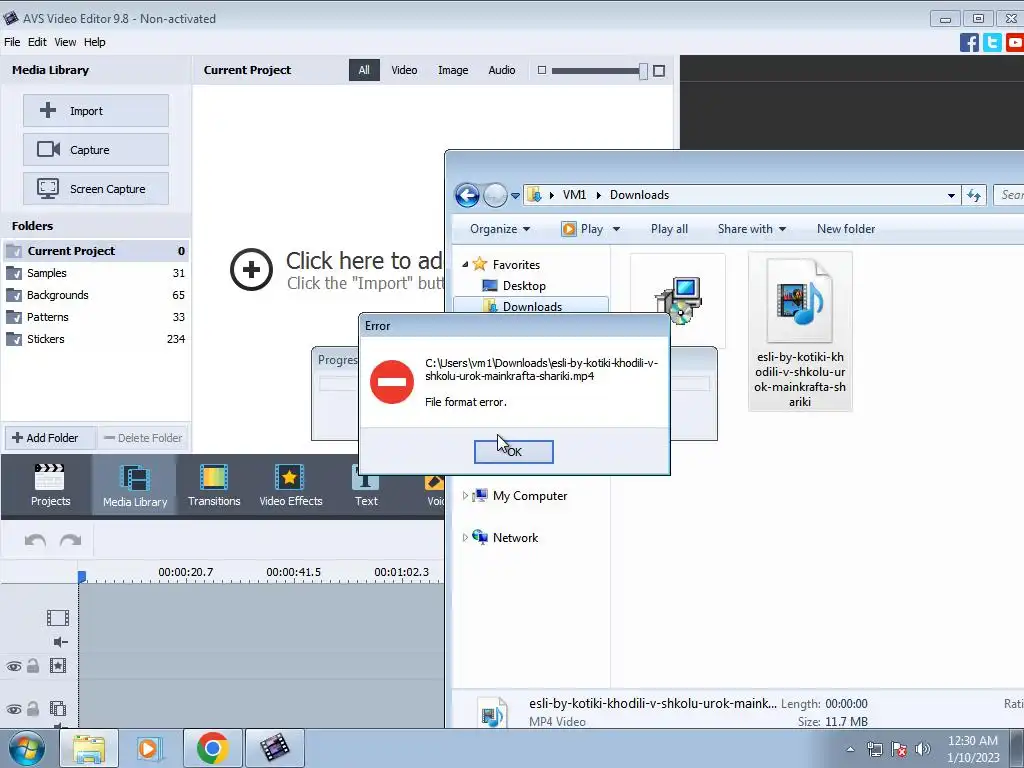
Task: Switch to the Audio filter tab
Action: (502, 70)
